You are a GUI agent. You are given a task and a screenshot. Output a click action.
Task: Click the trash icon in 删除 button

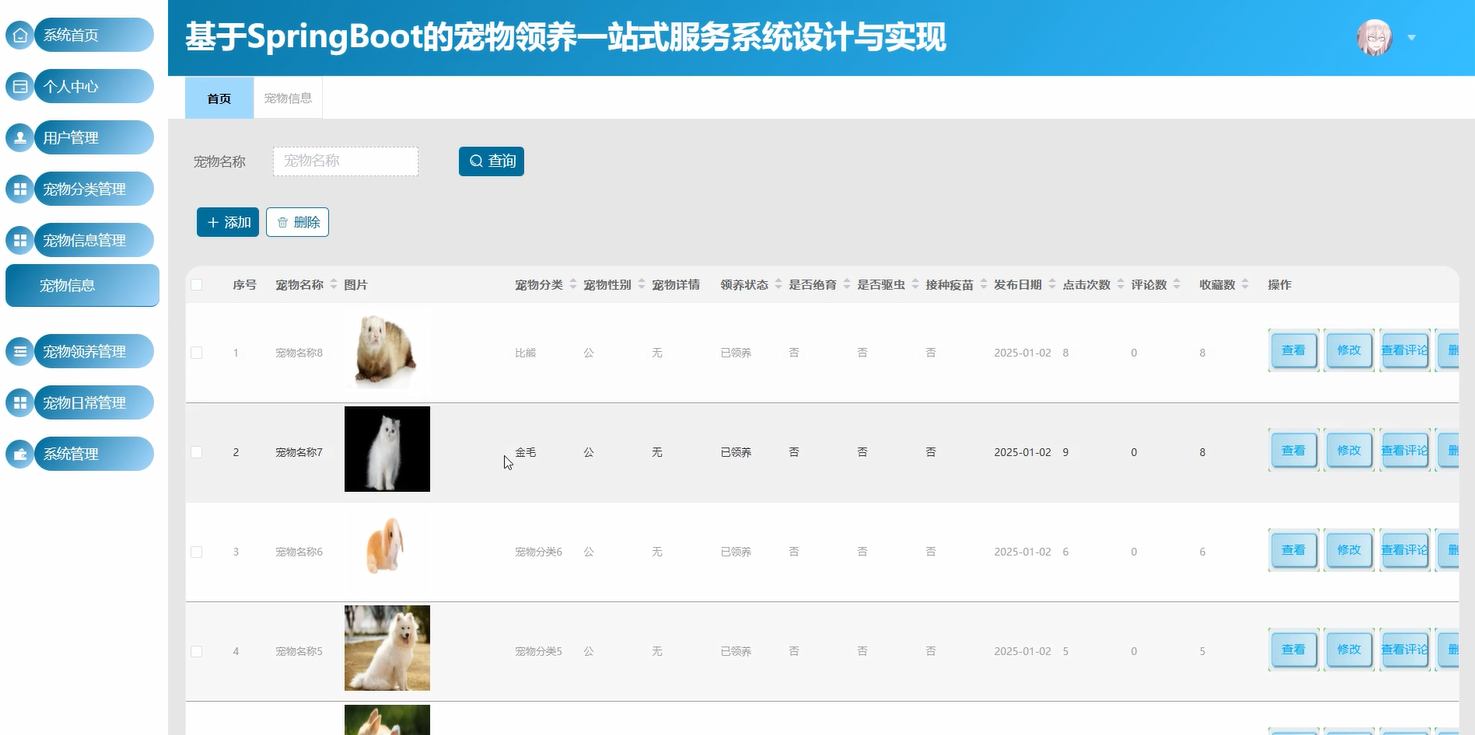[x=283, y=222]
